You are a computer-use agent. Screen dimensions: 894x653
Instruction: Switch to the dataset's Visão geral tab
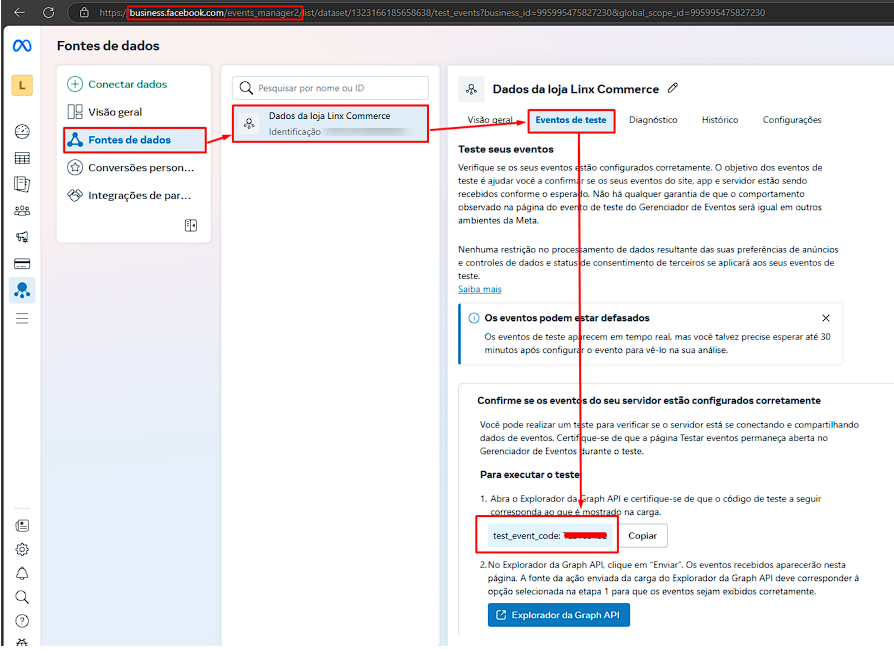tap(490, 120)
